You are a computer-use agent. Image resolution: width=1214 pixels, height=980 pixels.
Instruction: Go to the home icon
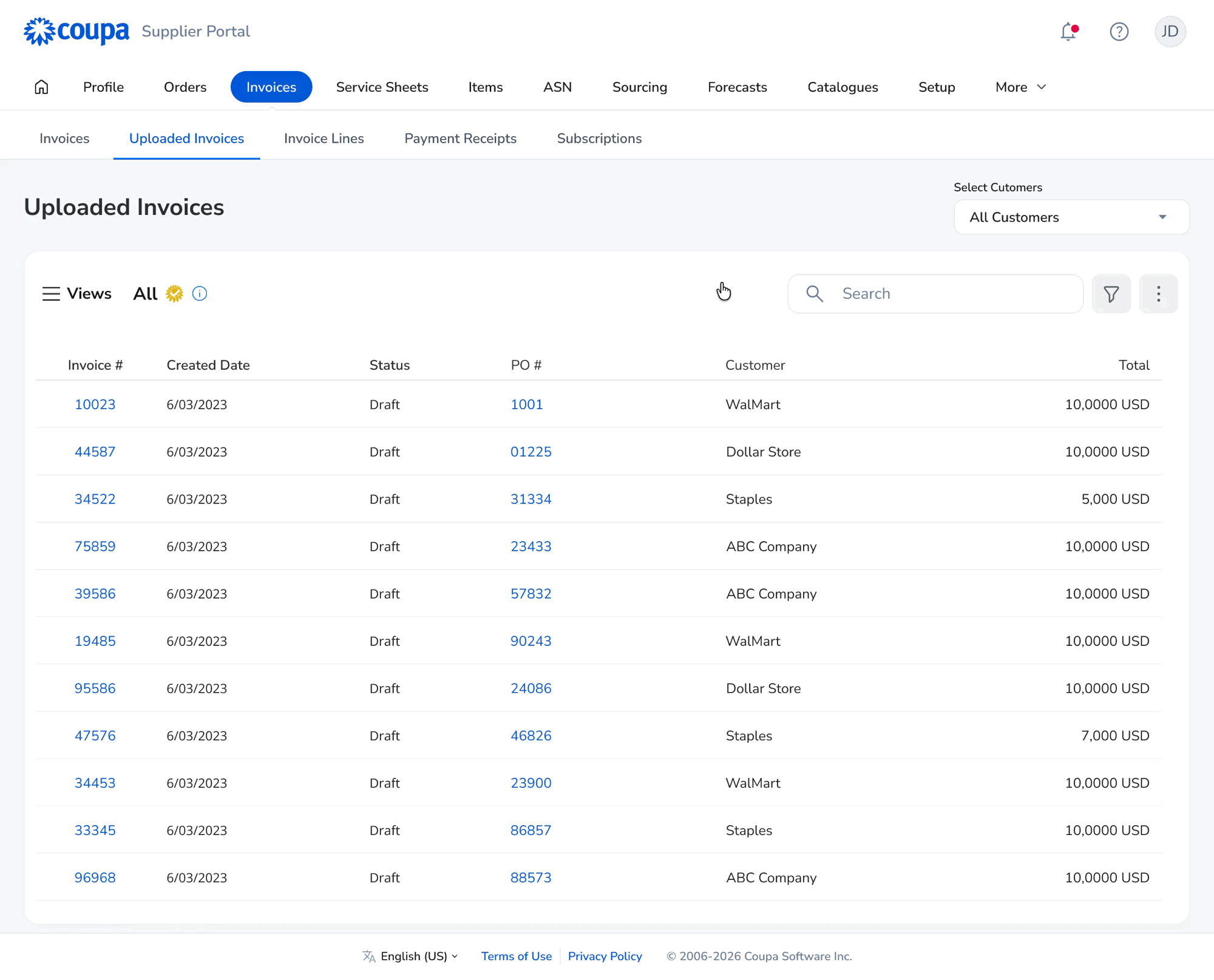[x=41, y=87]
